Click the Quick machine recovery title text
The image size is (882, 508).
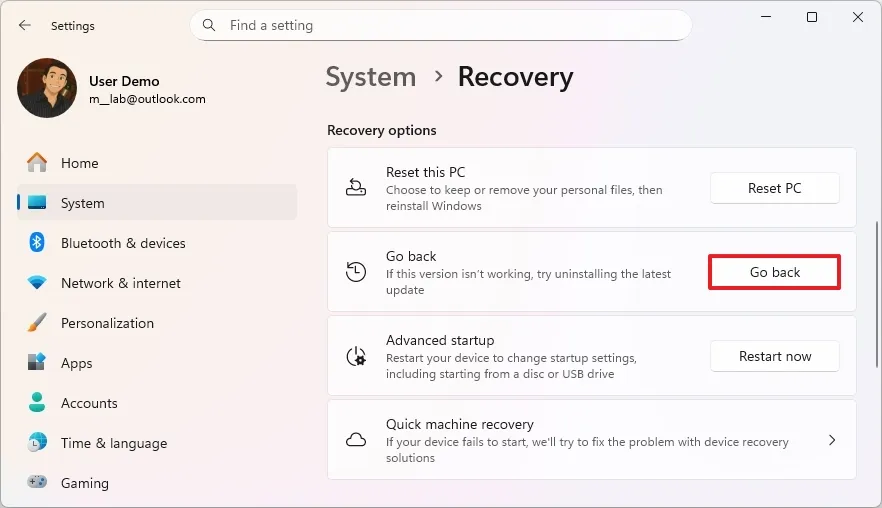pos(460,424)
